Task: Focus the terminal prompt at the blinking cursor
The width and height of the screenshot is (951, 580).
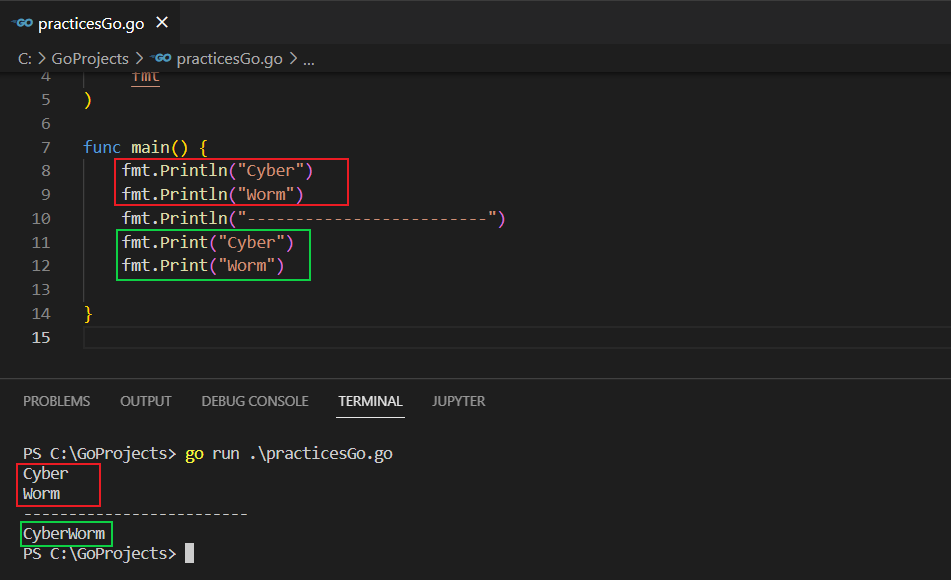Action: tap(189, 553)
